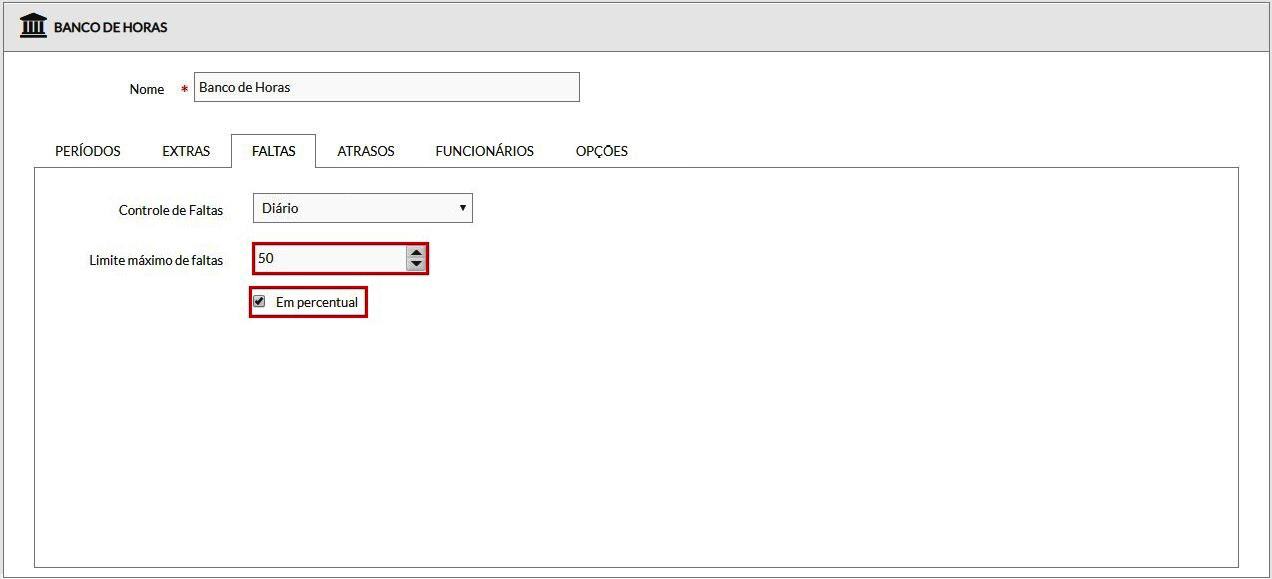The width and height of the screenshot is (1272, 579).
Task: Switch to the OPÇÕES tab
Action: coord(601,151)
